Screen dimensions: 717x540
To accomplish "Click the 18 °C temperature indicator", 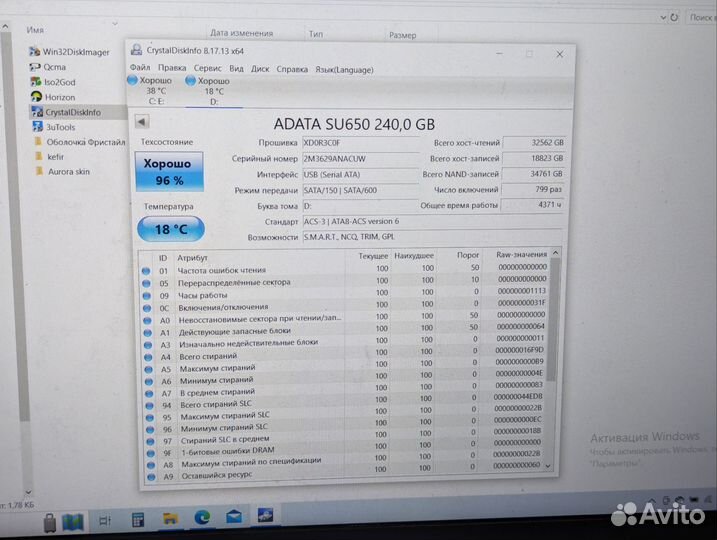I will 171,229.
